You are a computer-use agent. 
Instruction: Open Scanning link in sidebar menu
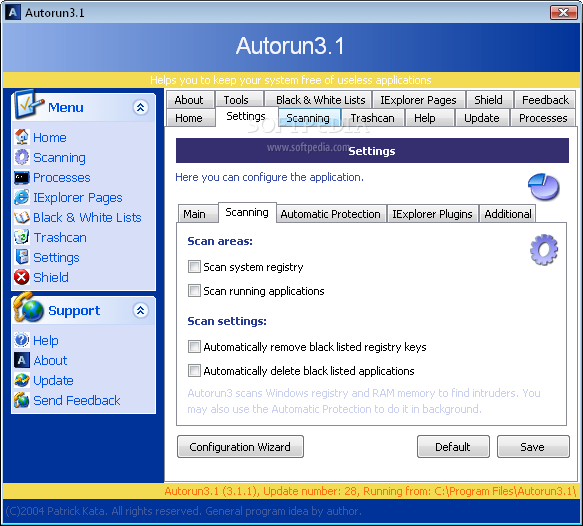59,158
